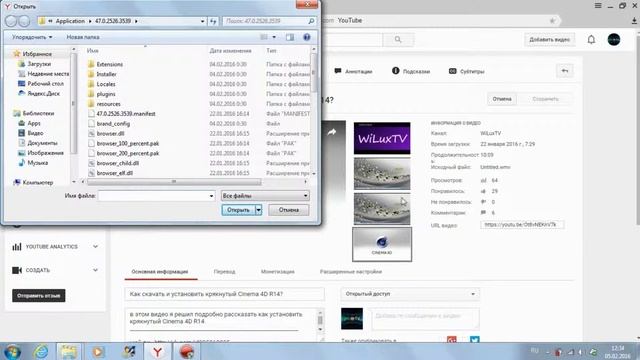
Task: Select browser.dll file
Action: (110, 133)
